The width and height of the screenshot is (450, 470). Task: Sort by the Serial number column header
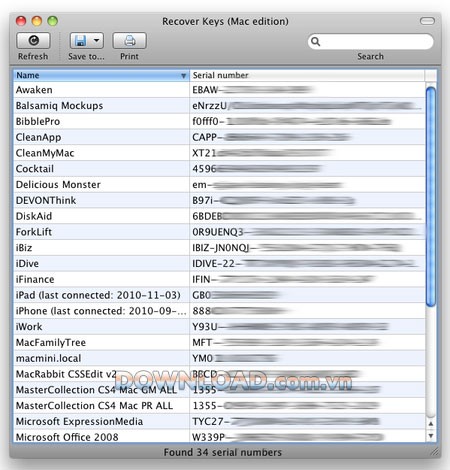pos(307,75)
